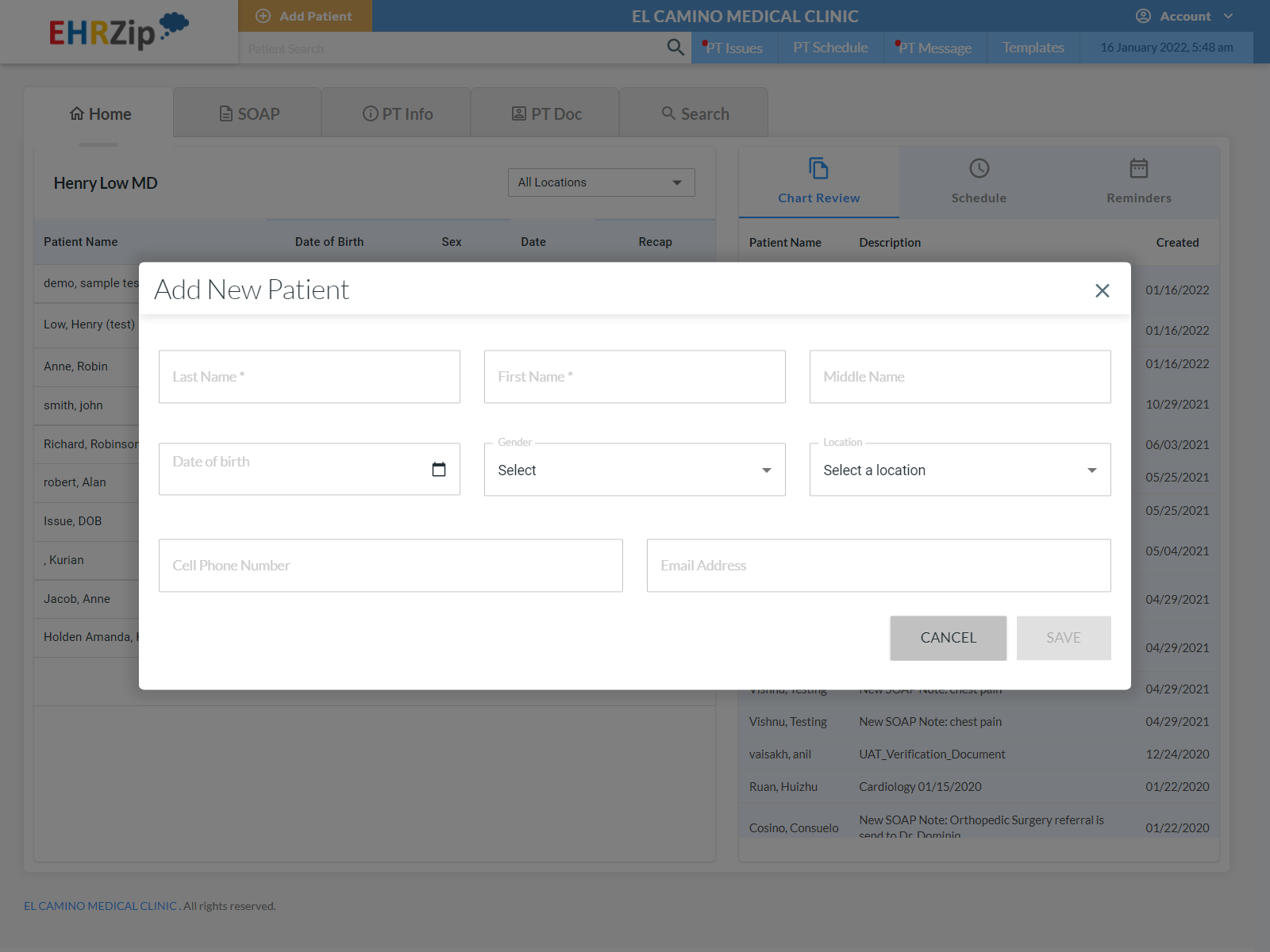Close the Add New Patient dialog
1270x952 pixels.
tap(1102, 290)
